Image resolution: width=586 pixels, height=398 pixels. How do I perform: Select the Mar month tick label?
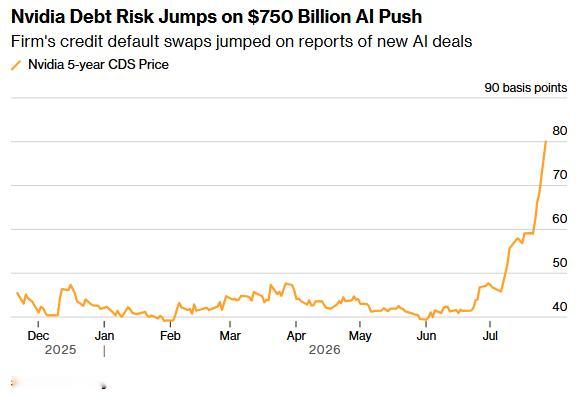coord(230,336)
